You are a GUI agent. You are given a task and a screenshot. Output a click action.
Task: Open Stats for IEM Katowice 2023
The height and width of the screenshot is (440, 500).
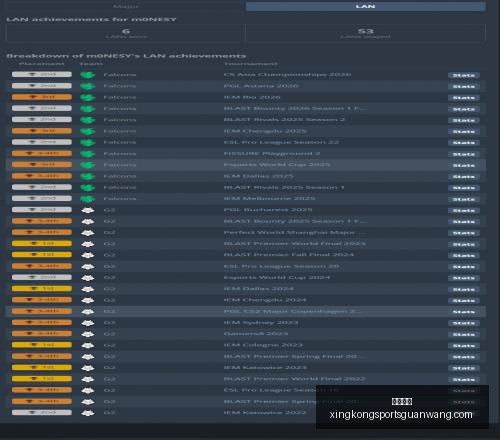coord(464,368)
